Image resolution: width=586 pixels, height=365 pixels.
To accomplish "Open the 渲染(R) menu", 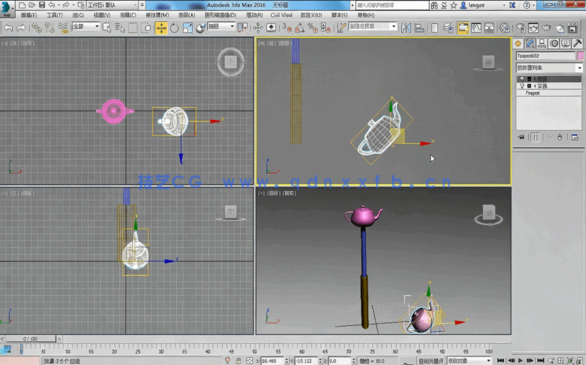I will point(255,15).
